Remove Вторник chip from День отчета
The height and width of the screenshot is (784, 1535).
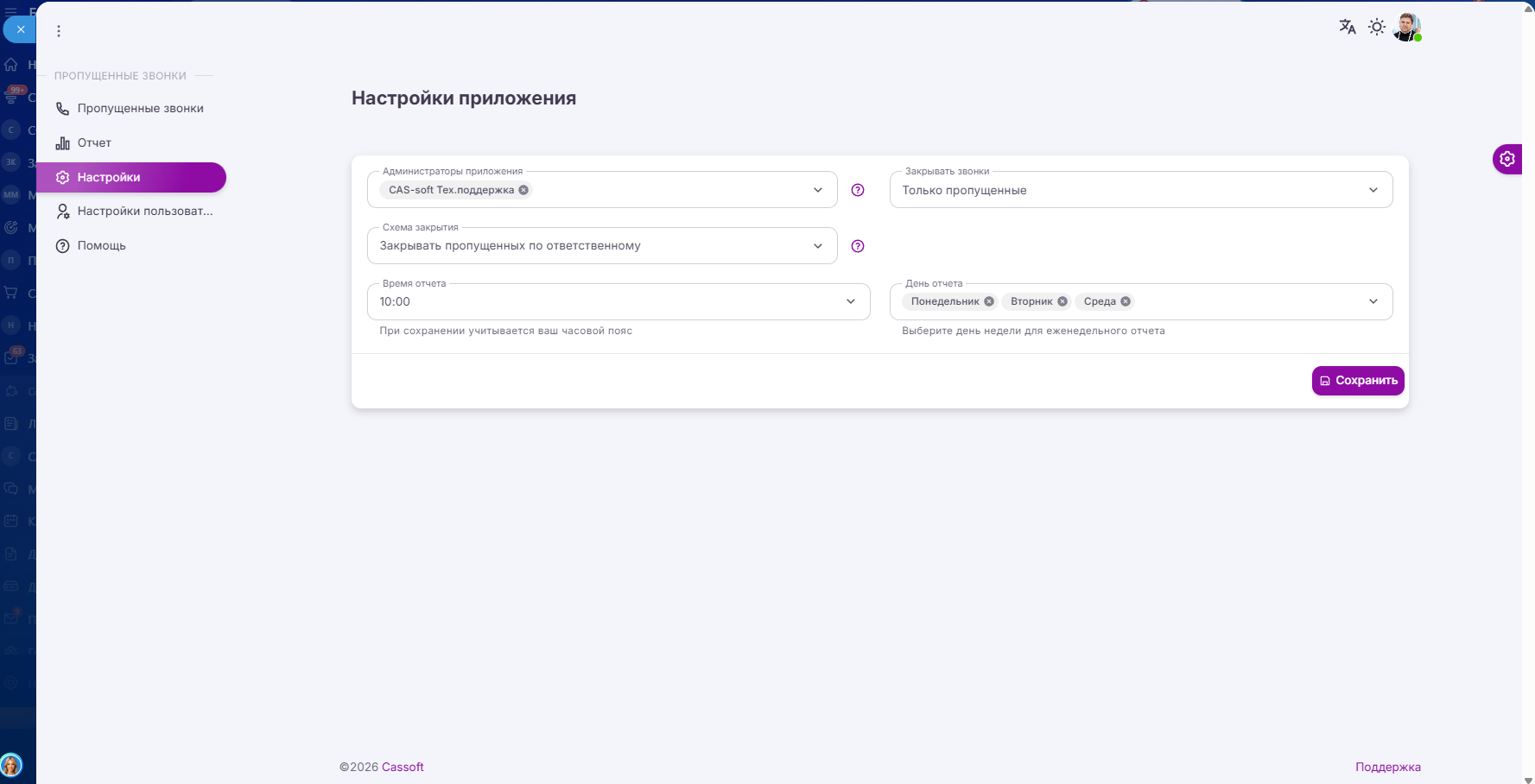1062,301
